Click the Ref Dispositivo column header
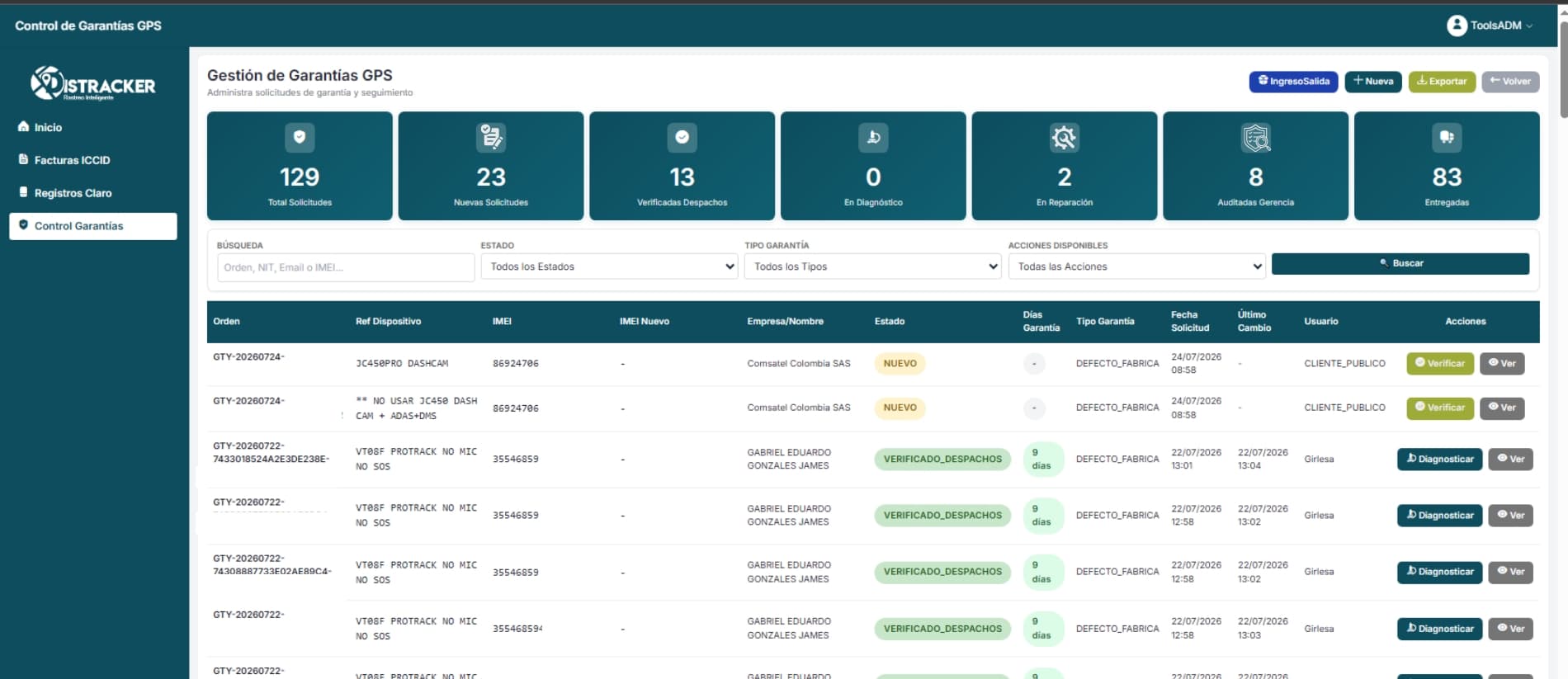Image resolution: width=1568 pixels, height=679 pixels. point(388,322)
